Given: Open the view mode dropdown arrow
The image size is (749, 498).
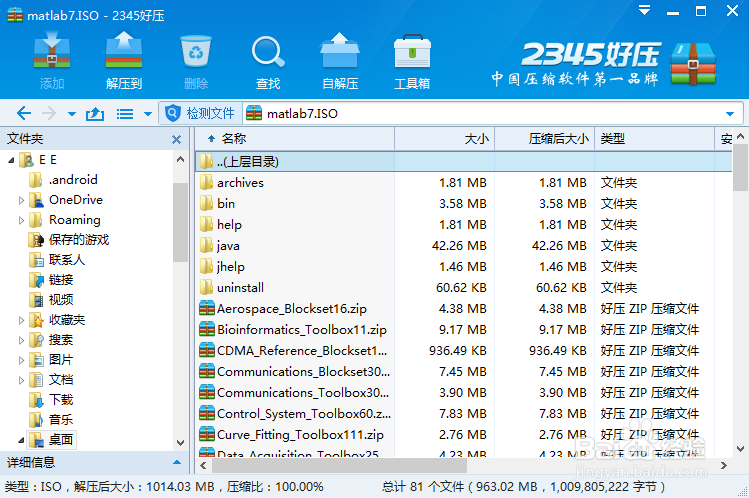Looking at the screenshot, I should 148,114.
